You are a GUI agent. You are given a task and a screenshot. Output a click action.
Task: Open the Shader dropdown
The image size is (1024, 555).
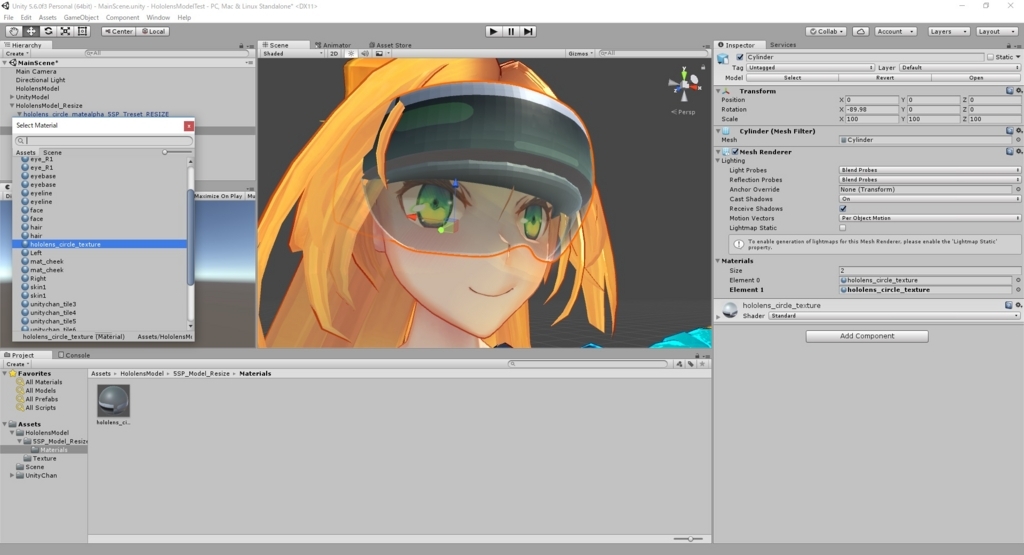(x=894, y=316)
